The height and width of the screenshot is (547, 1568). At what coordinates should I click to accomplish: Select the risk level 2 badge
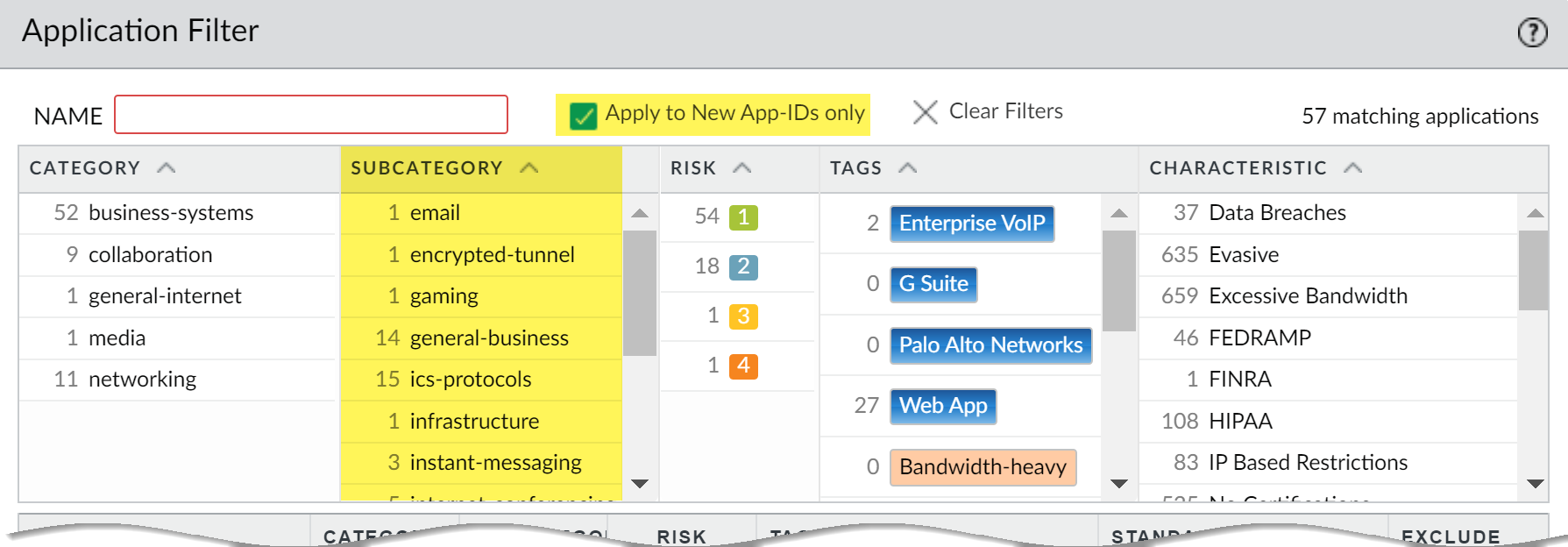click(x=743, y=266)
